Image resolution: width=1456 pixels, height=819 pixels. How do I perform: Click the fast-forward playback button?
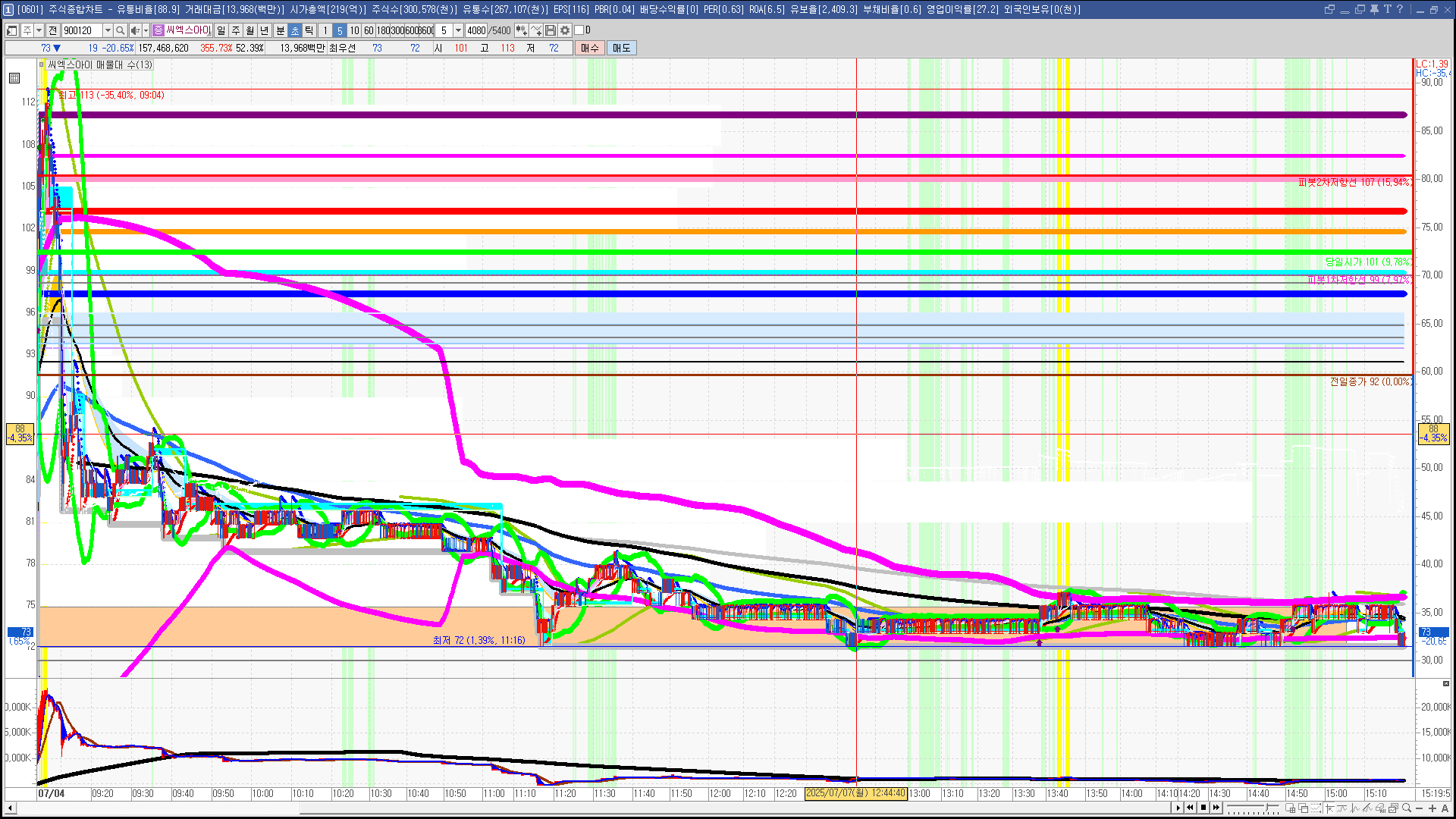coord(1216,808)
